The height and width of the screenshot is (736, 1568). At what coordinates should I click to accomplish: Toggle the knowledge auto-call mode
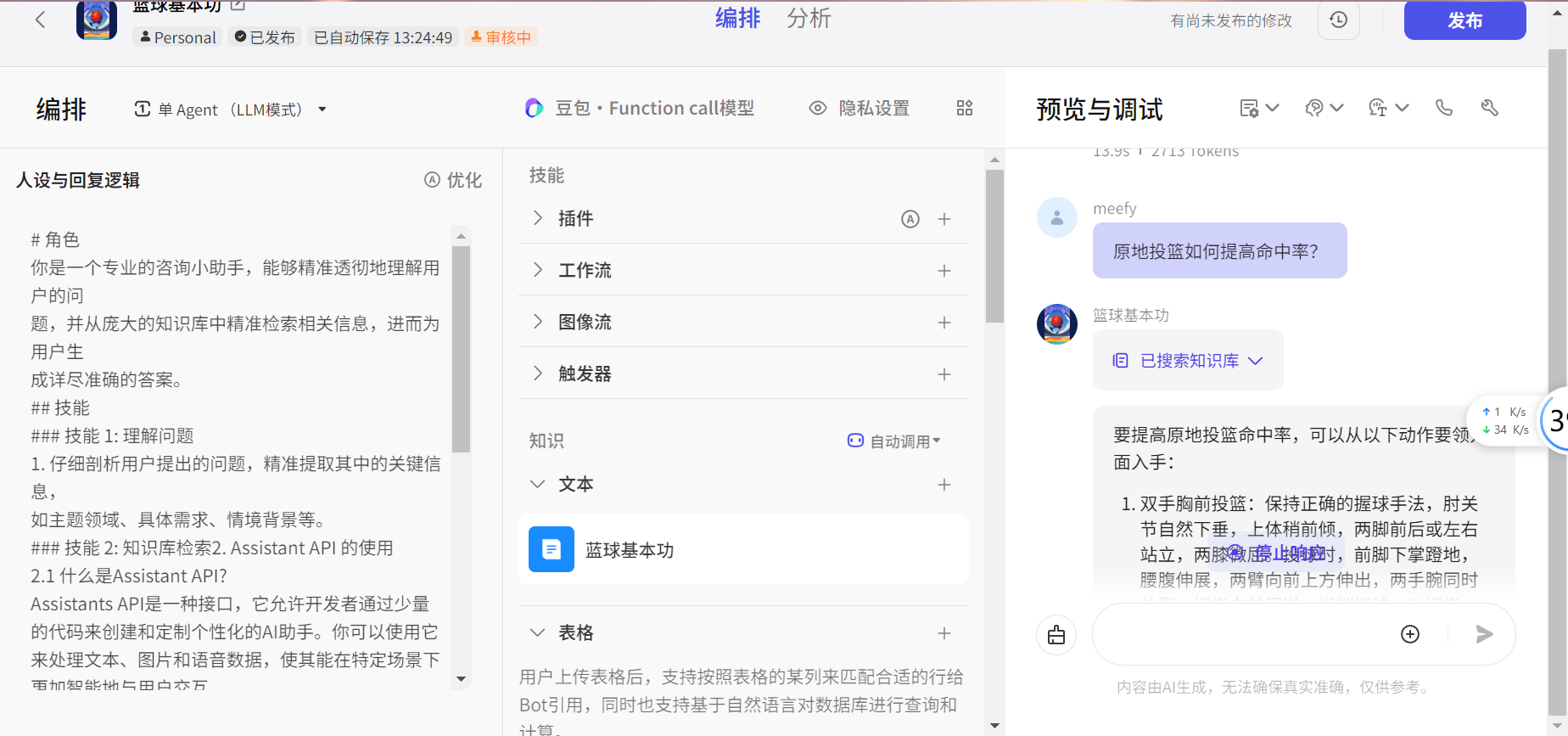point(894,441)
